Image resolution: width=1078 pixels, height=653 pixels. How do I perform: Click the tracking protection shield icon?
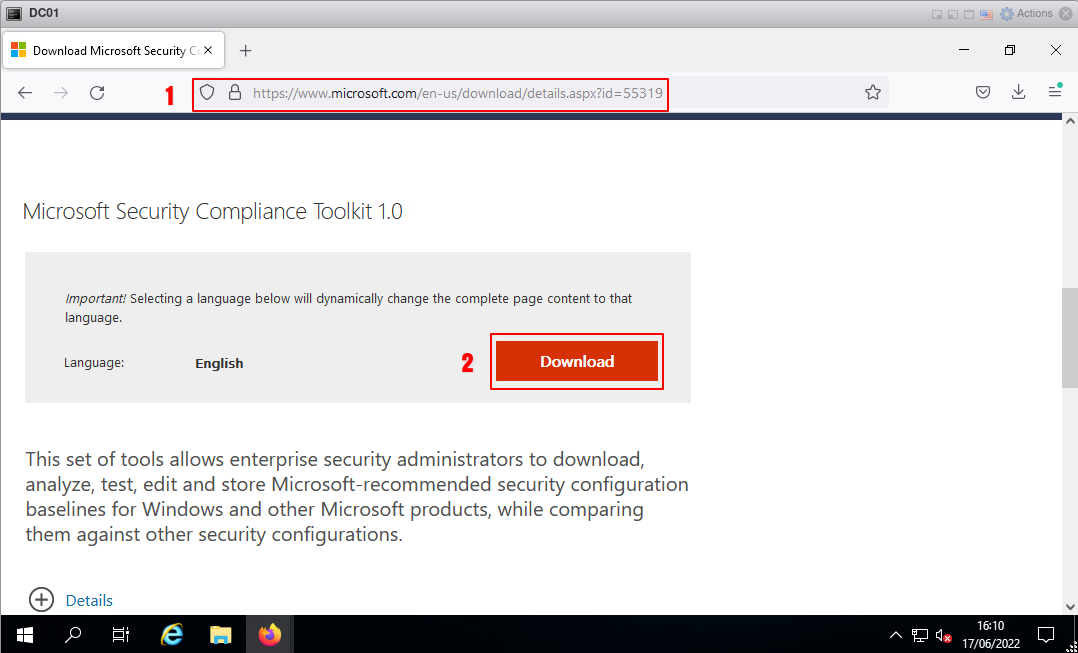pyautogui.click(x=207, y=93)
